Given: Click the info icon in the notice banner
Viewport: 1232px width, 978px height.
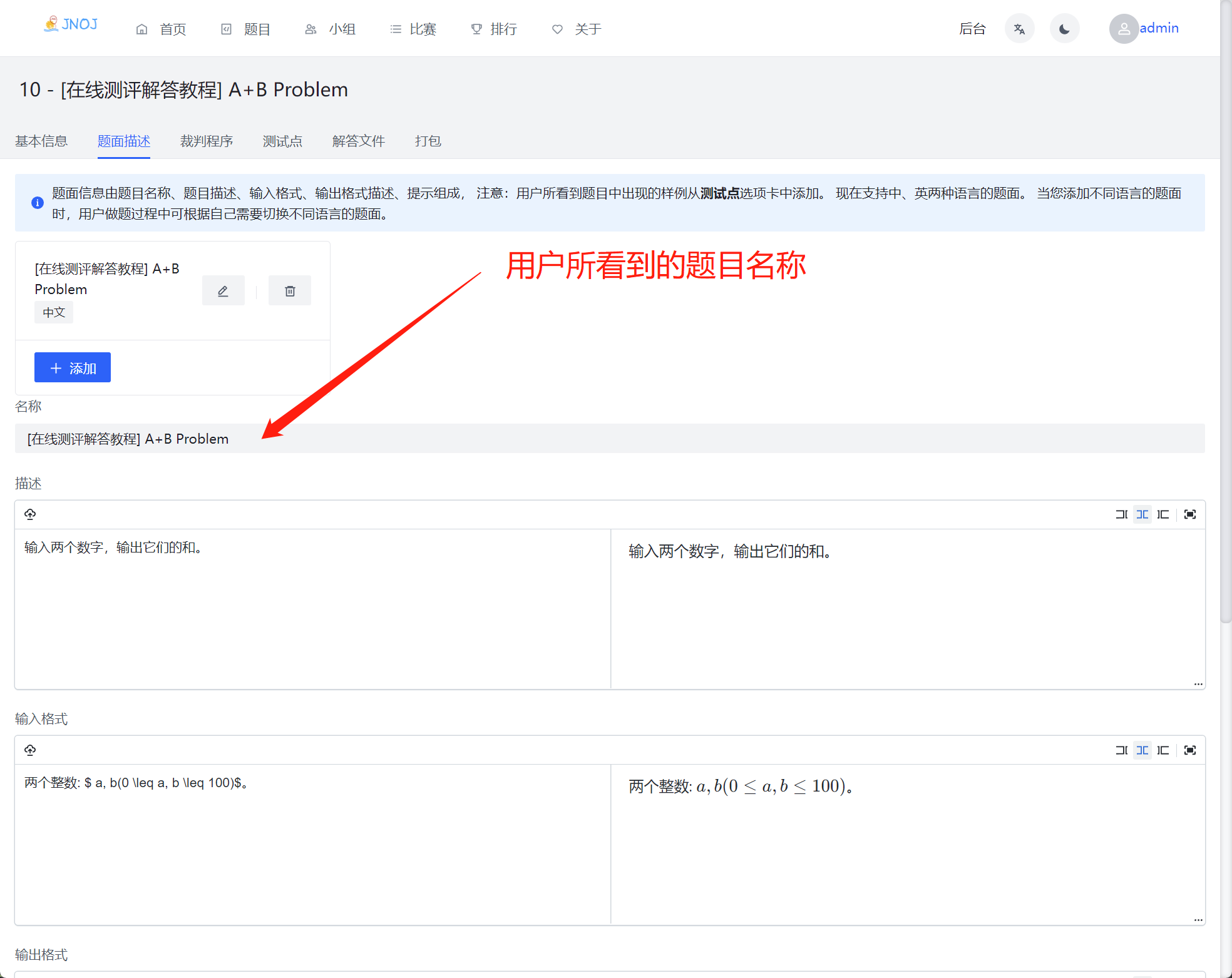Looking at the screenshot, I should (38, 203).
